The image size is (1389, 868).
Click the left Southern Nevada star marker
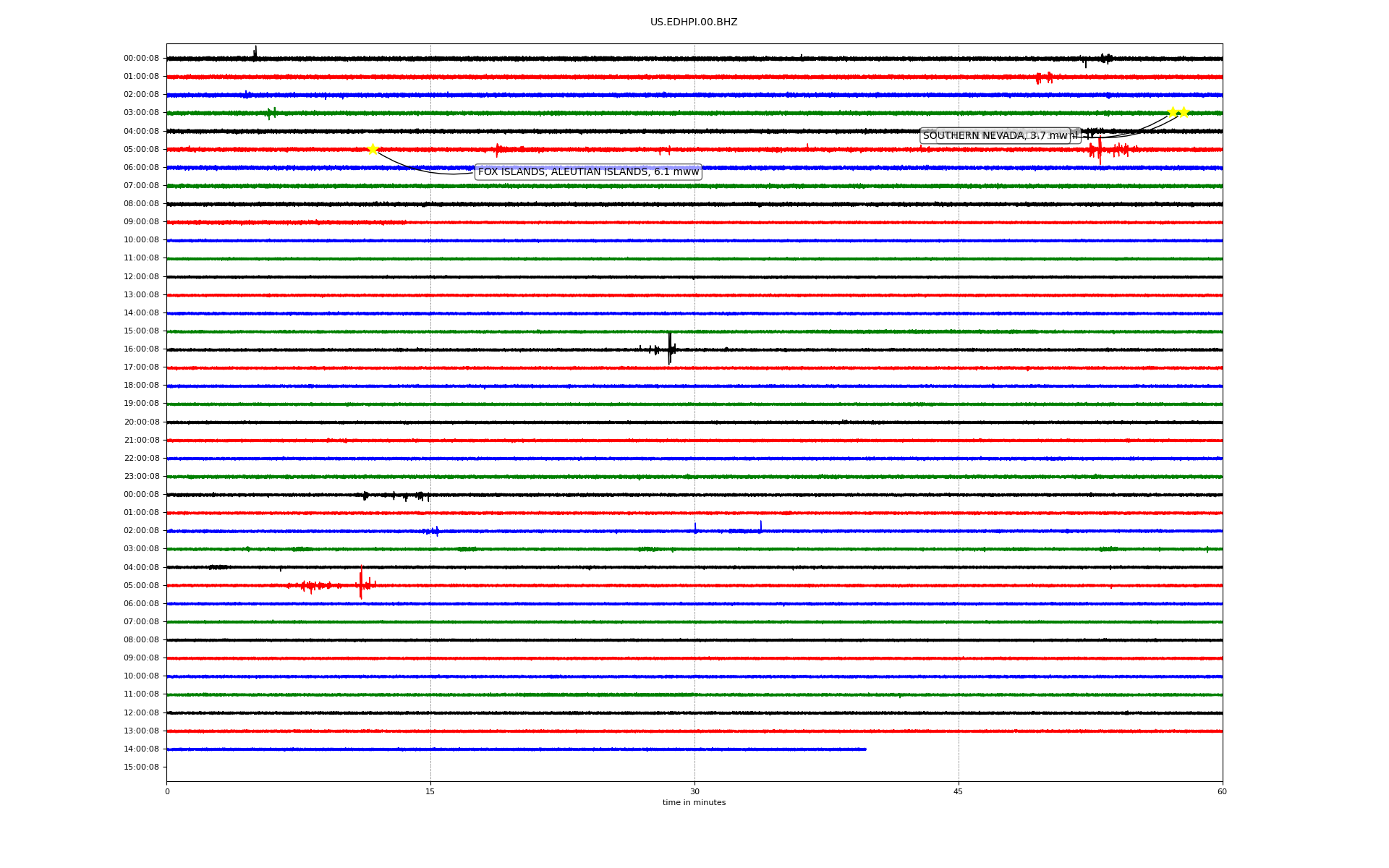[x=1172, y=112]
